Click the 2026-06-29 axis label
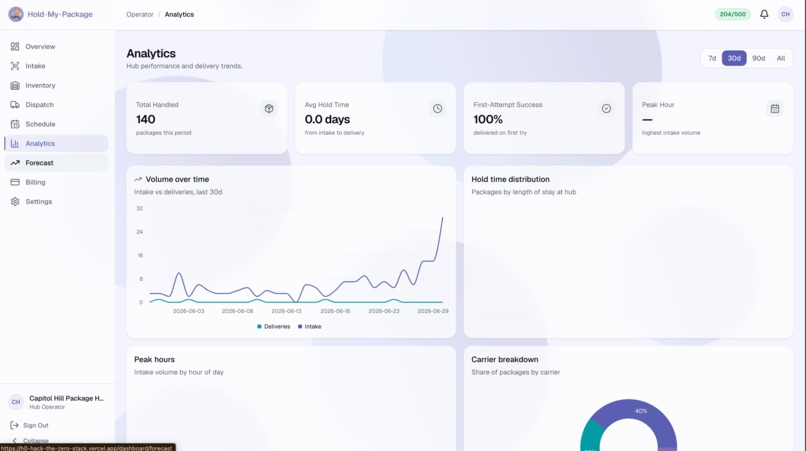The width and height of the screenshot is (806, 451). click(433, 311)
